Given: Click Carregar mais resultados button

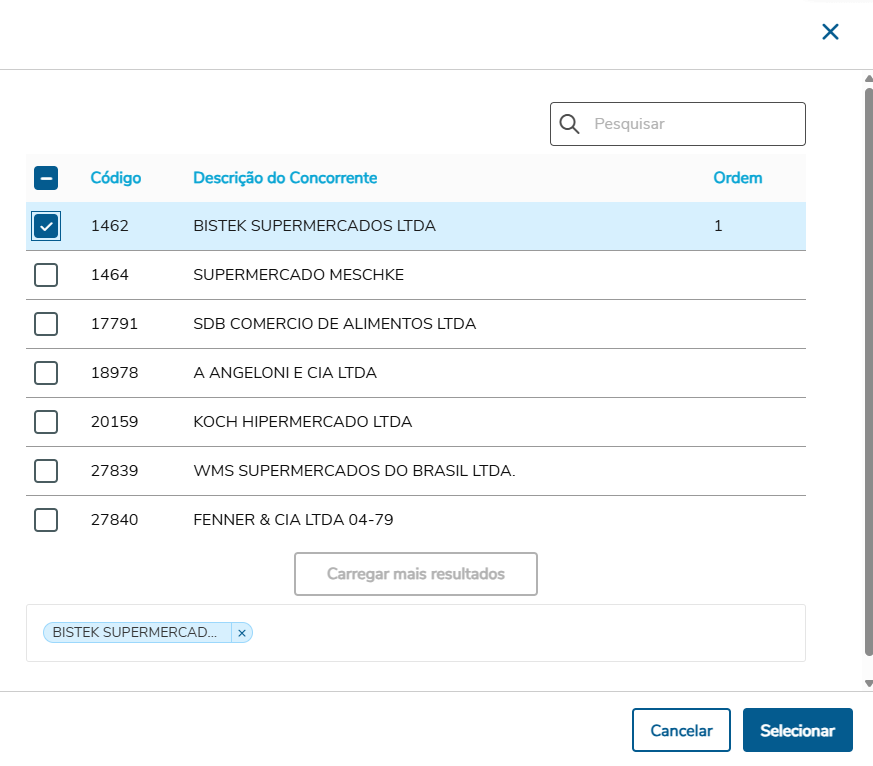Looking at the screenshot, I should click(x=416, y=574).
